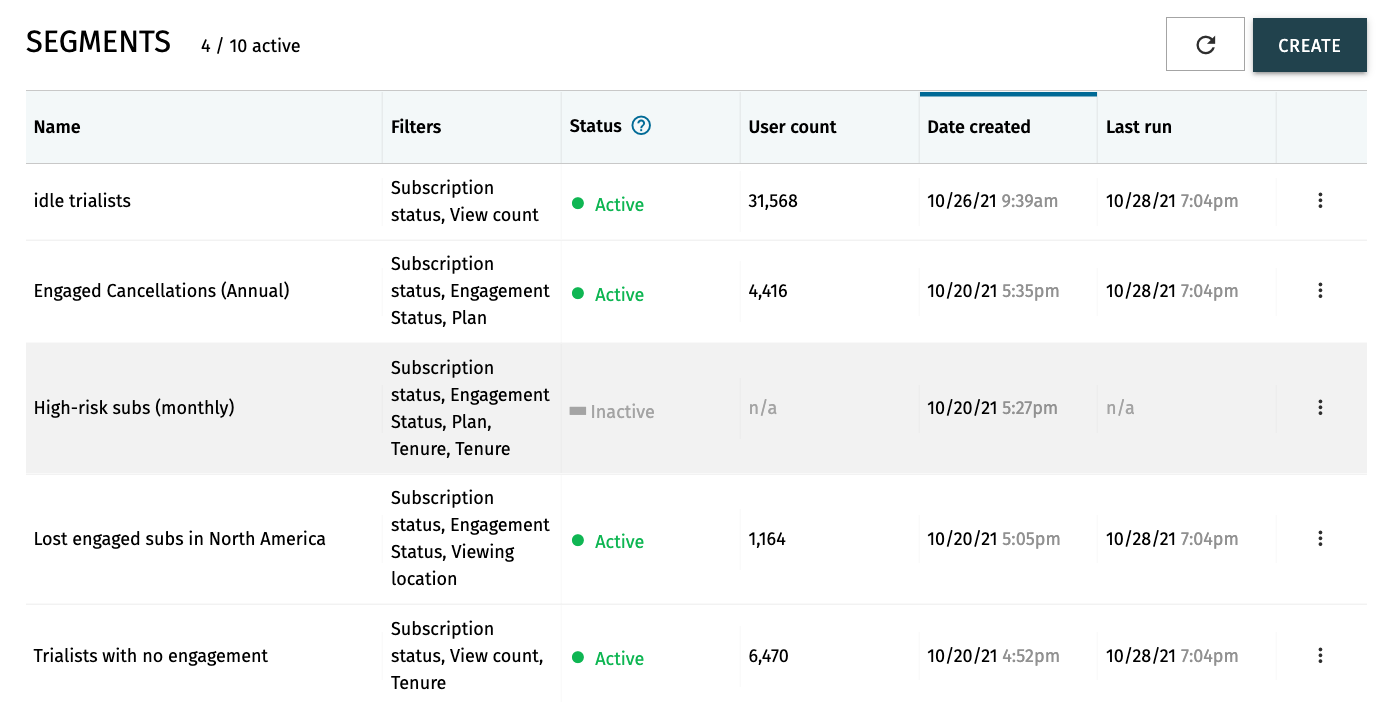Click the Inactive status of High-risk subs
The image size is (1384, 702).
612,411
